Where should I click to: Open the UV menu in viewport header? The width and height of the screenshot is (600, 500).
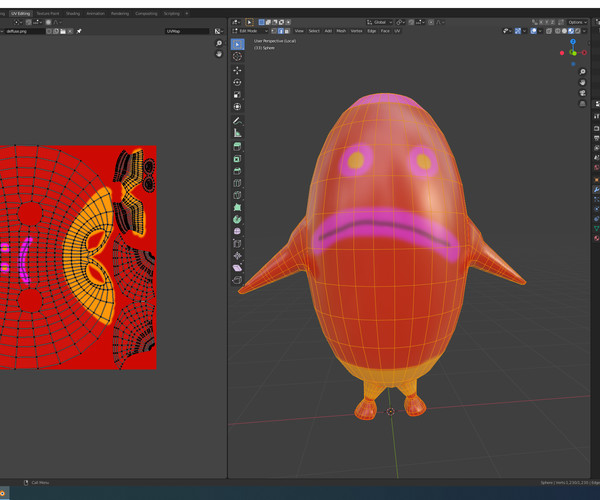(397, 31)
